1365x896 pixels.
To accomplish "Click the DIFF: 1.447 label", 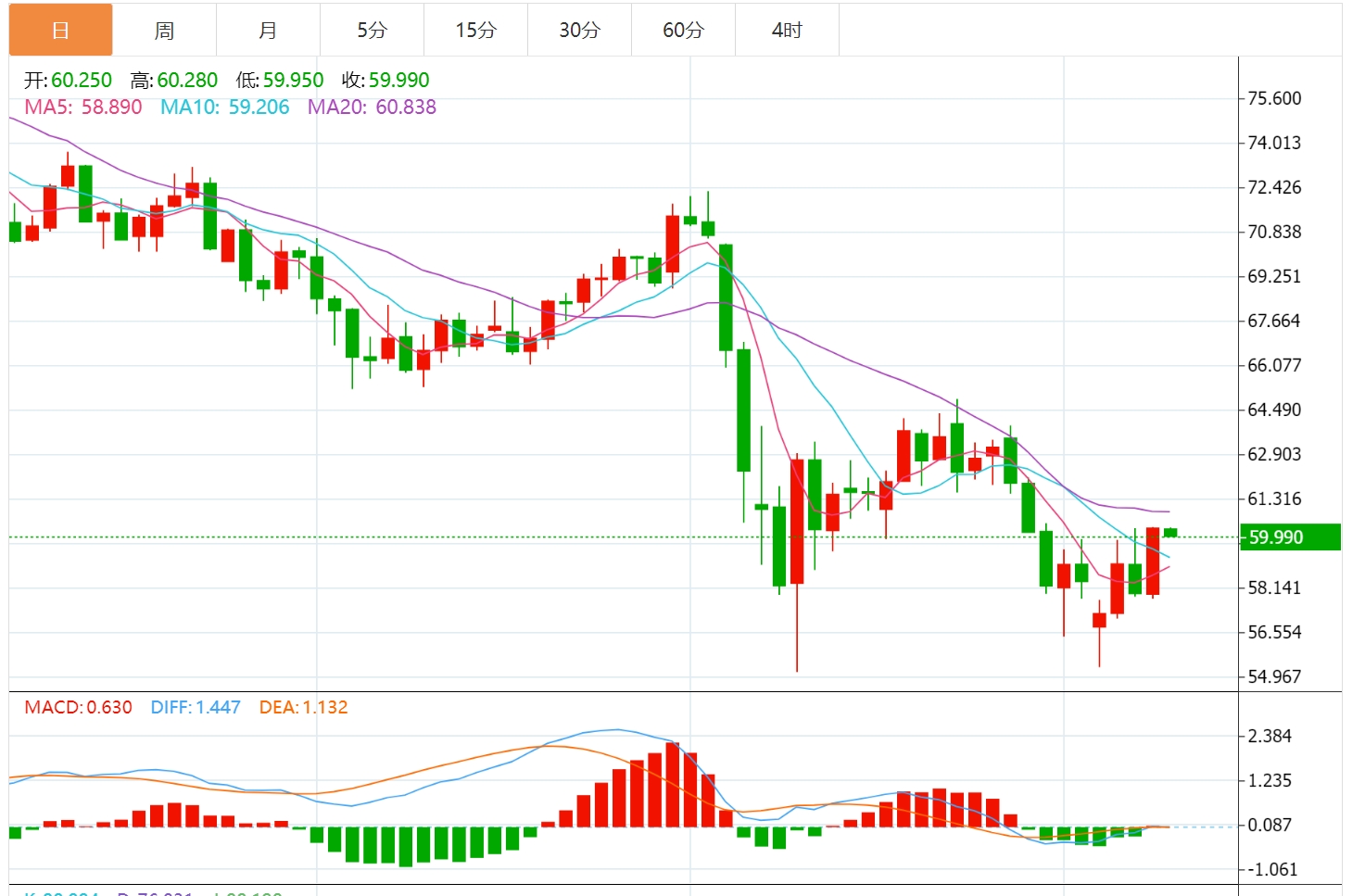I will 196,708.
